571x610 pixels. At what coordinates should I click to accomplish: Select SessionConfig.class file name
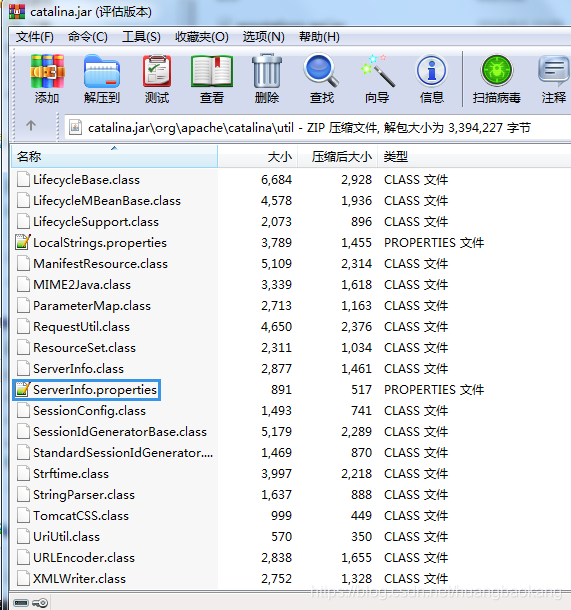click(89, 411)
